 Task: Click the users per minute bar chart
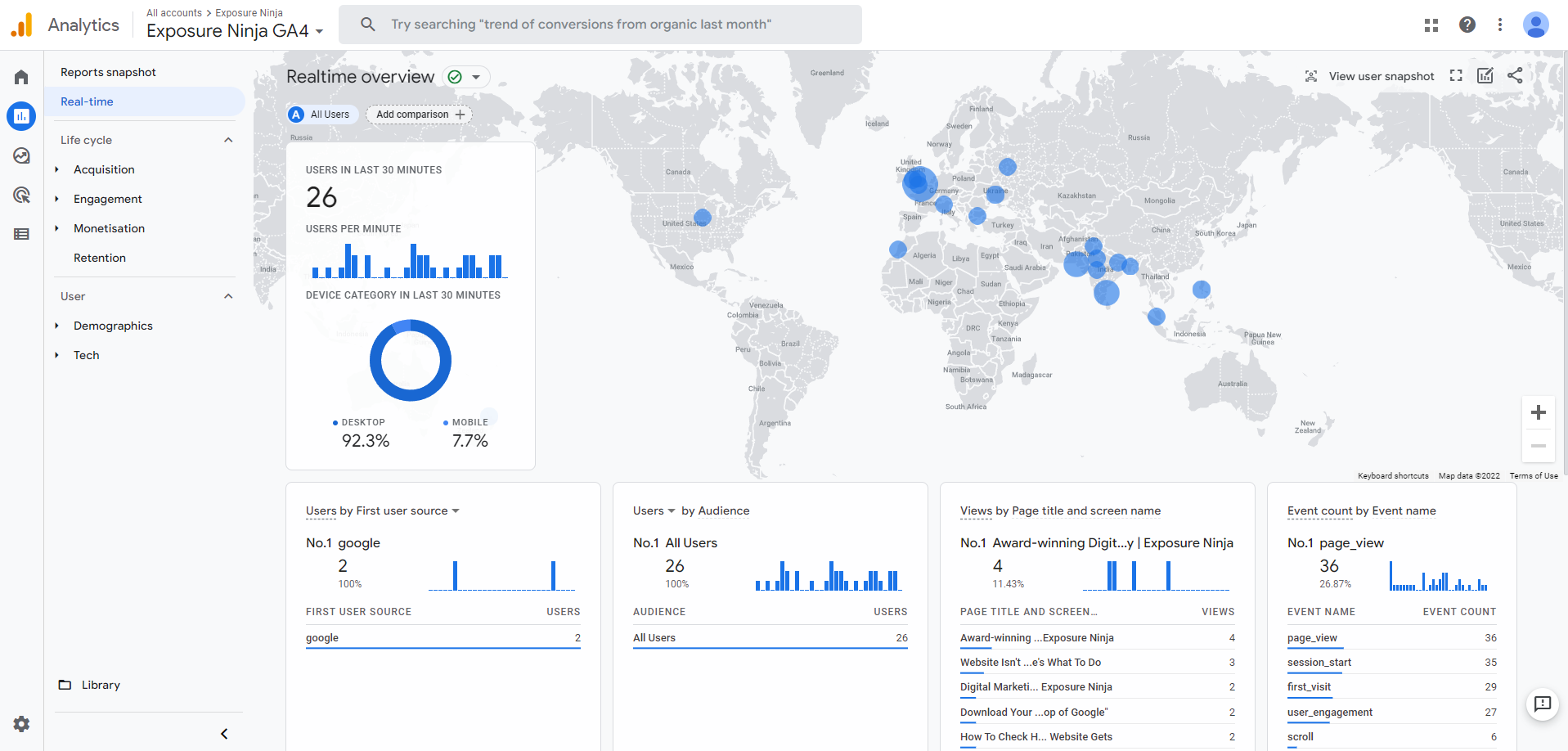pyautogui.click(x=409, y=261)
